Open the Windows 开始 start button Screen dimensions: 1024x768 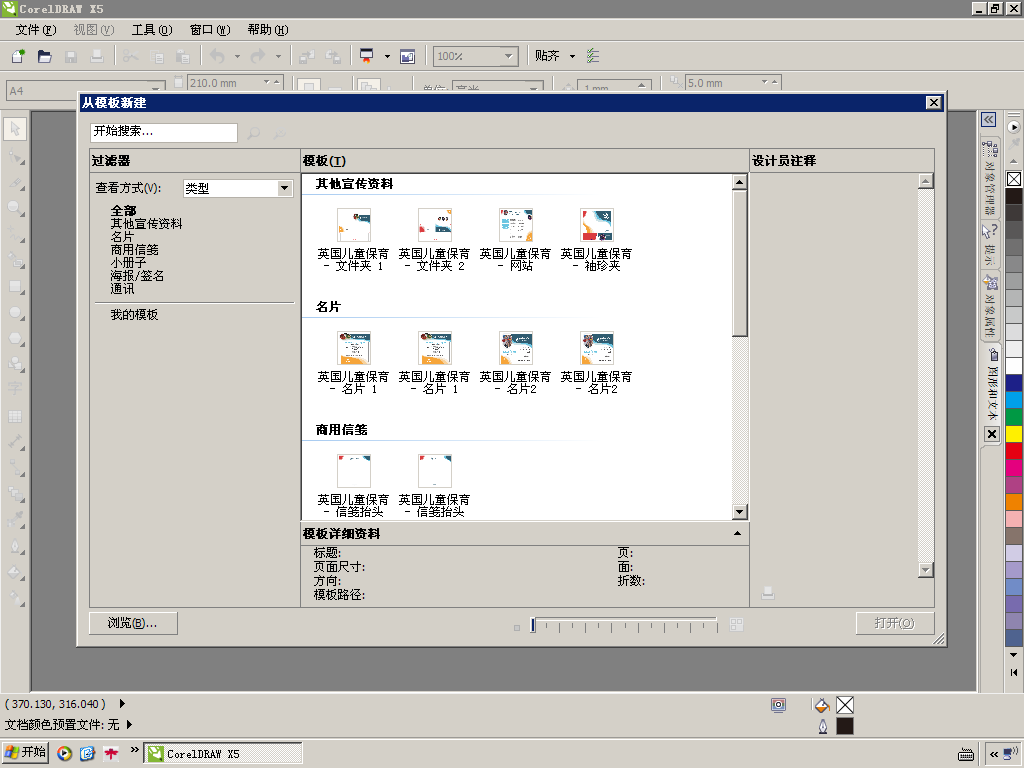pos(25,752)
